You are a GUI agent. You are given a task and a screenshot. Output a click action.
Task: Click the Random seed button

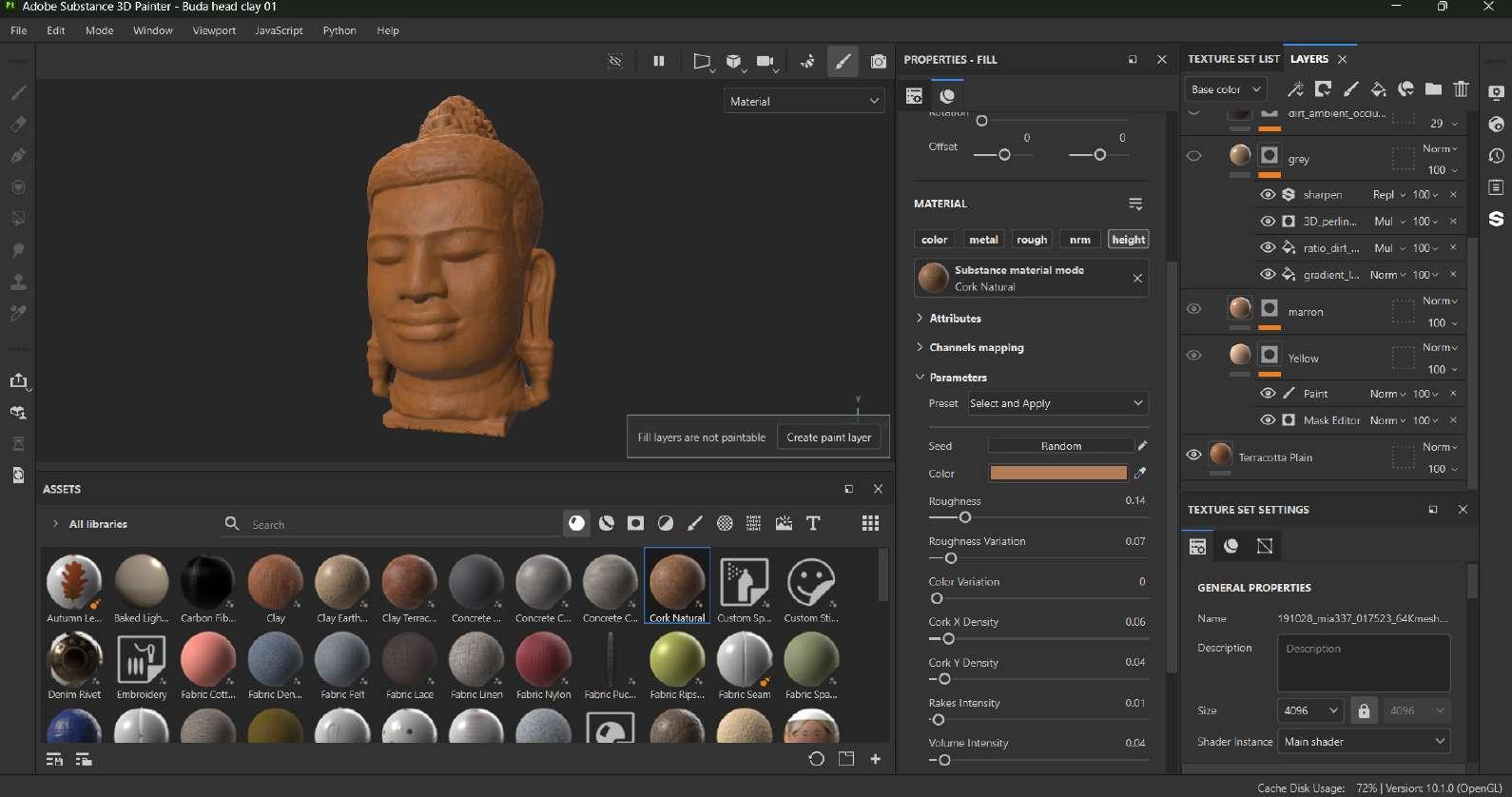[x=1060, y=446]
